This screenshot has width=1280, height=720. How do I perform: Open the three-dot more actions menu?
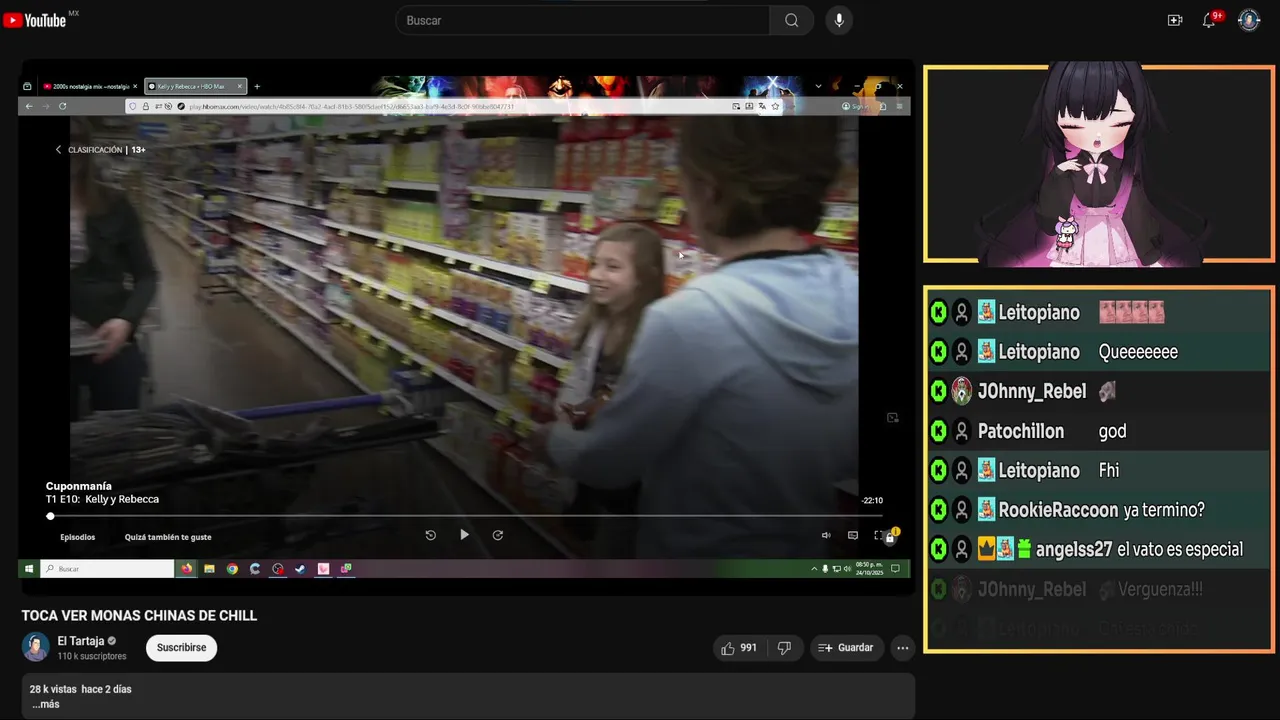tap(903, 648)
